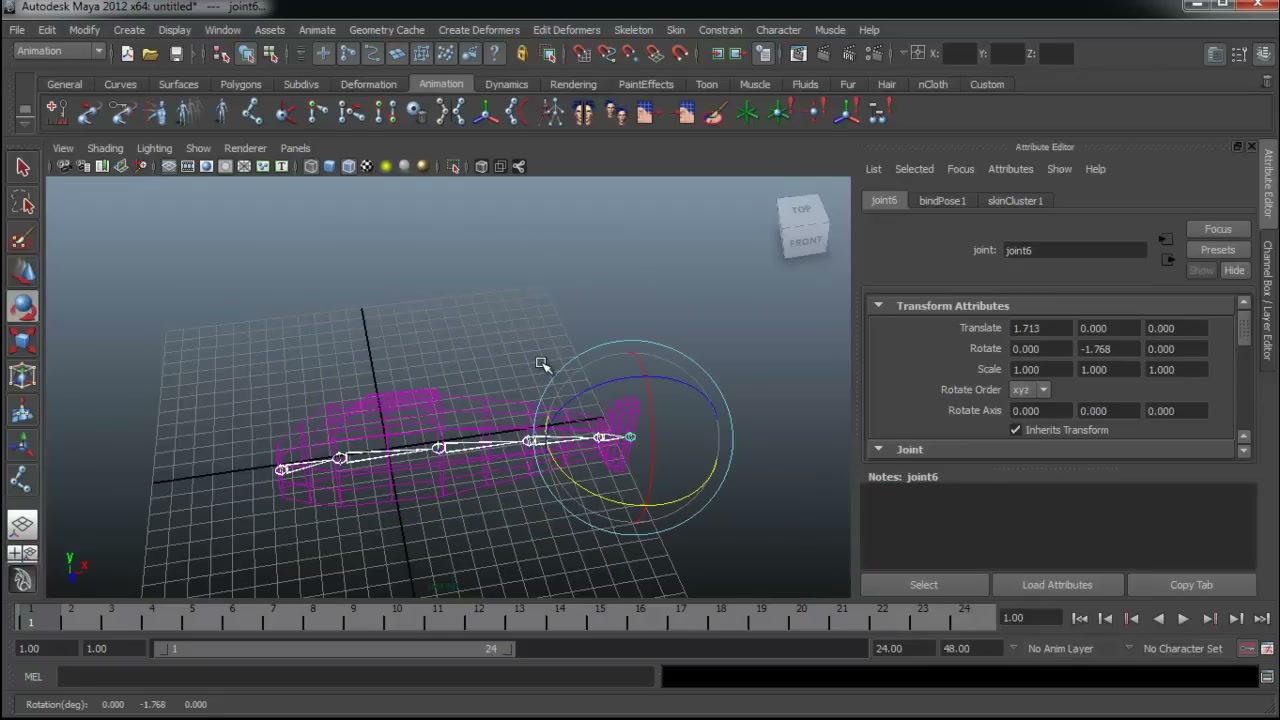Switch to the skinCluster1 tab
The width and height of the screenshot is (1280, 720).
(1015, 200)
